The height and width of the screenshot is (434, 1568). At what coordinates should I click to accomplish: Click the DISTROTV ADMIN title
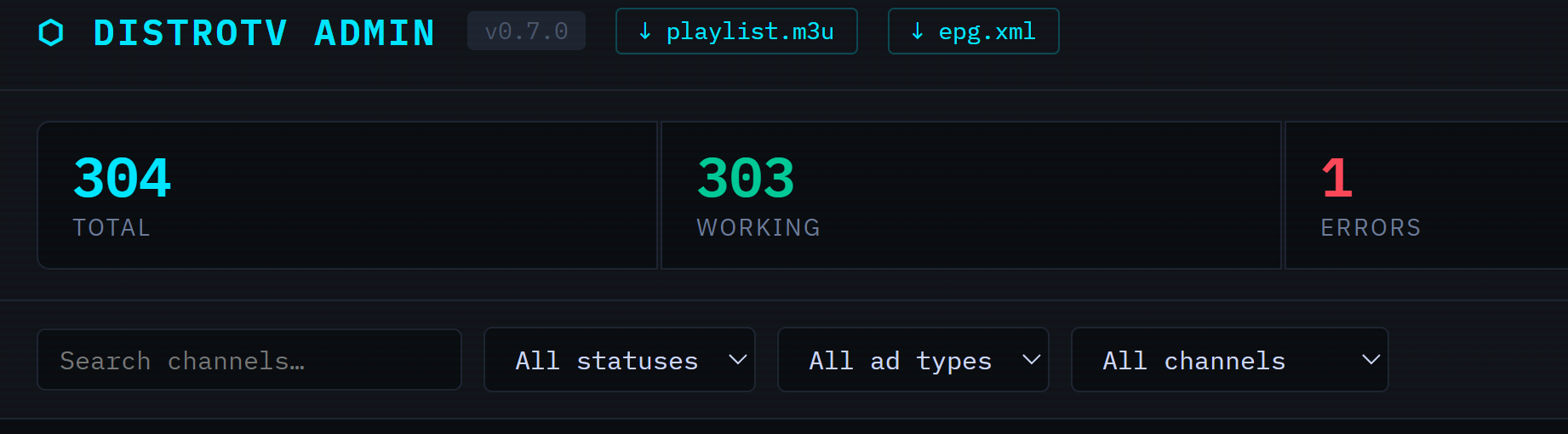[x=264, y=32]
